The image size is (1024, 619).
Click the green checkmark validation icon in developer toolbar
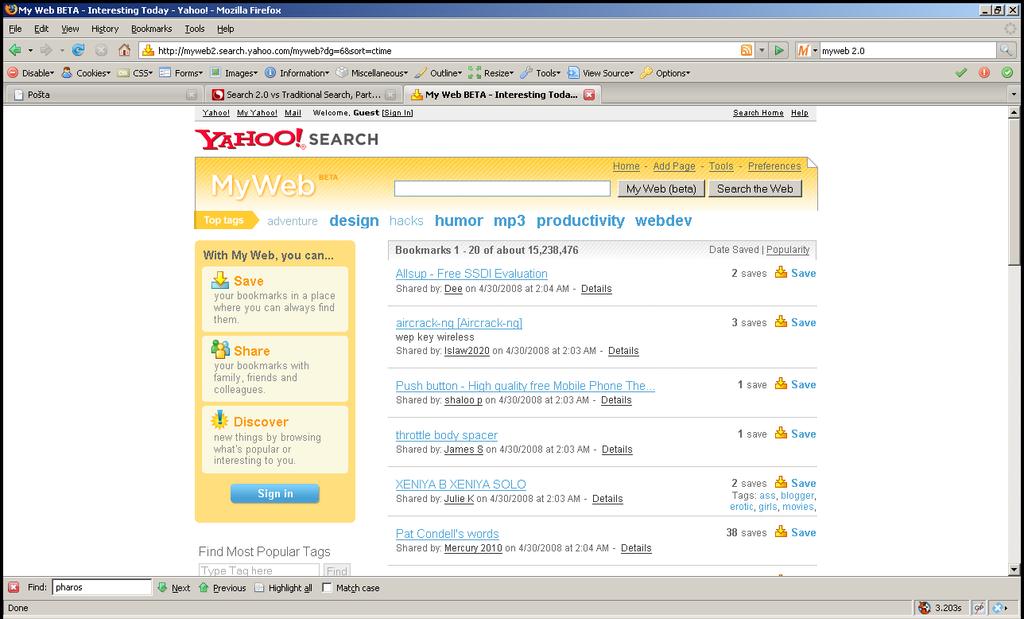[961, 73]
